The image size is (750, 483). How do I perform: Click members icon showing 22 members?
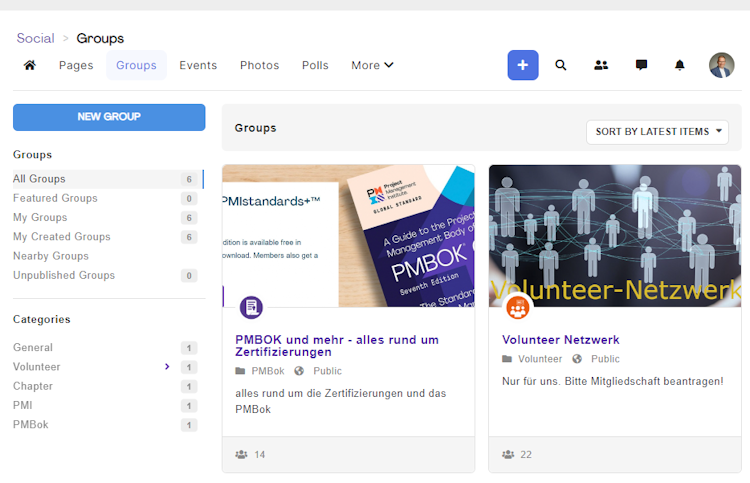[508, 454]
